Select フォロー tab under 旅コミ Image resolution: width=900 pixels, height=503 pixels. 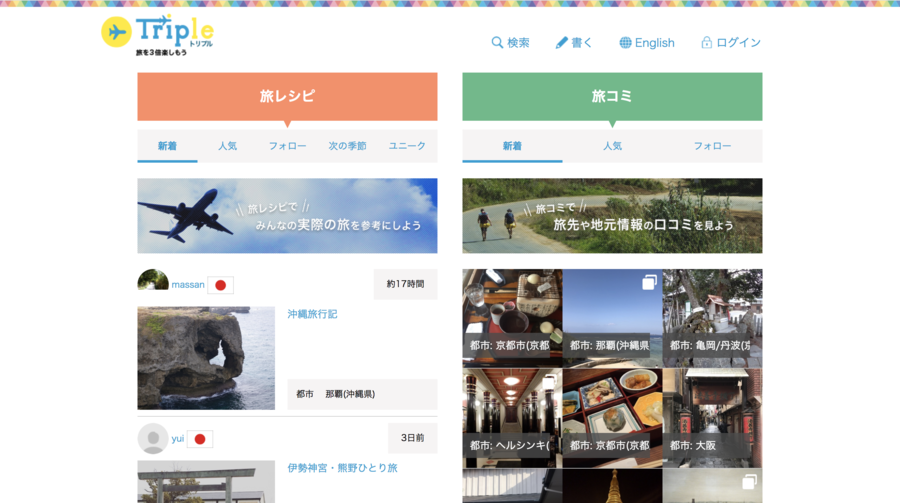pos(712,146)
